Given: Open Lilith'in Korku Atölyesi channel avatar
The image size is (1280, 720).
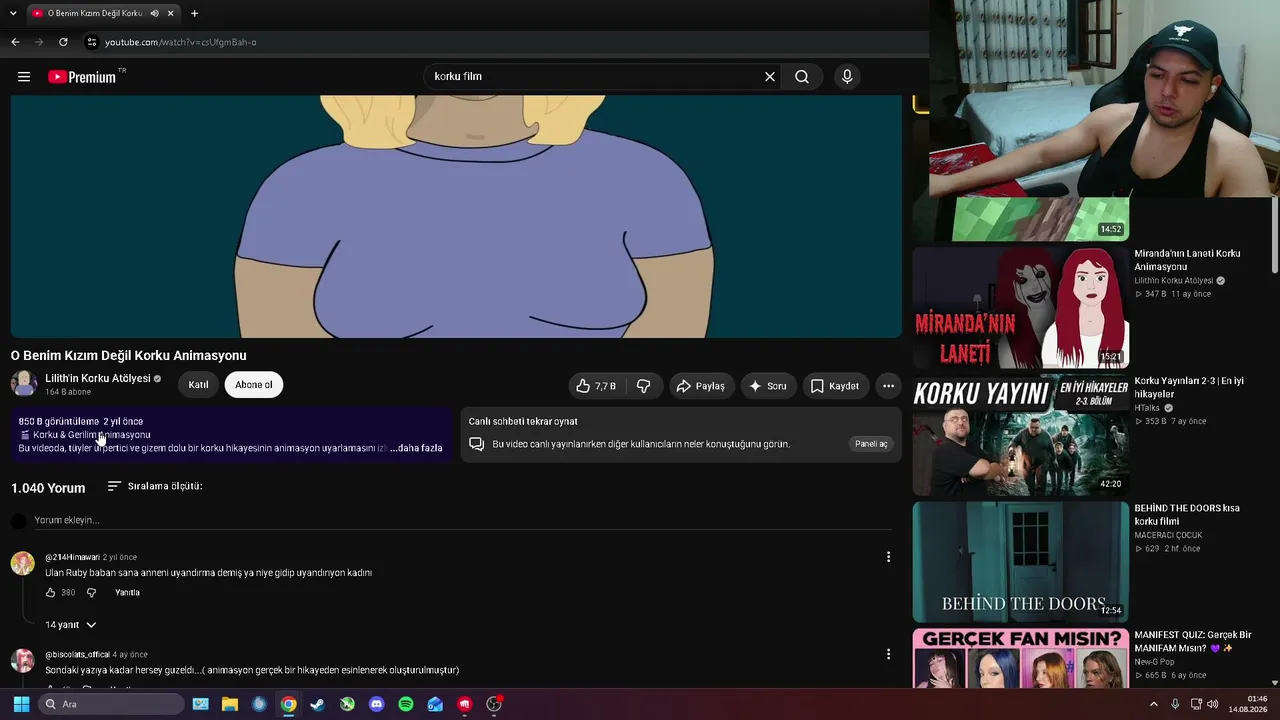Looking at the screenshot, I should point(24,384).
